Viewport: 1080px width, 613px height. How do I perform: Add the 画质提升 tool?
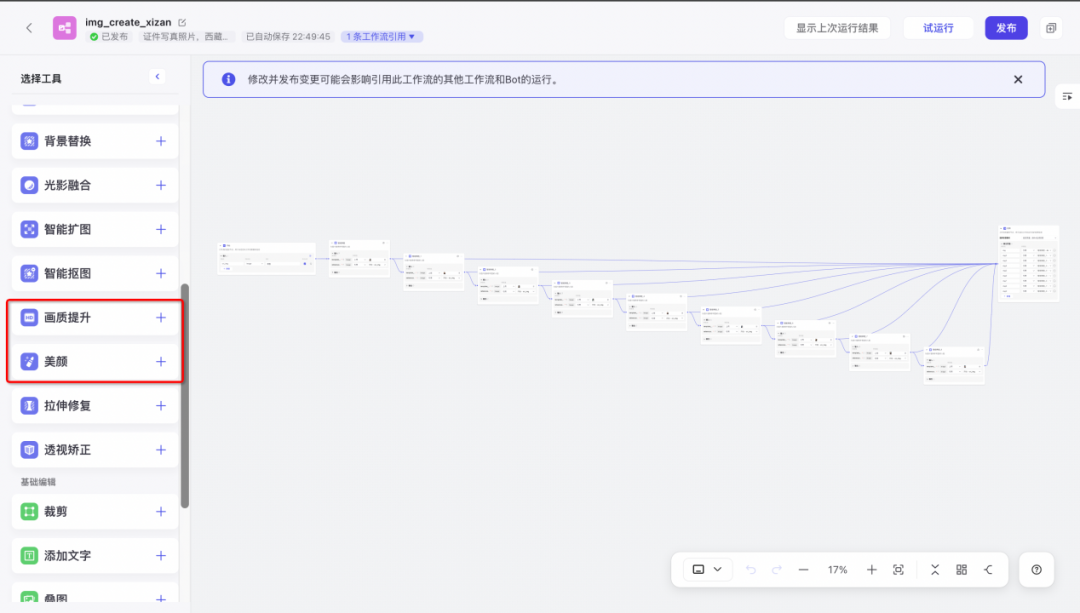pos(160,318)
